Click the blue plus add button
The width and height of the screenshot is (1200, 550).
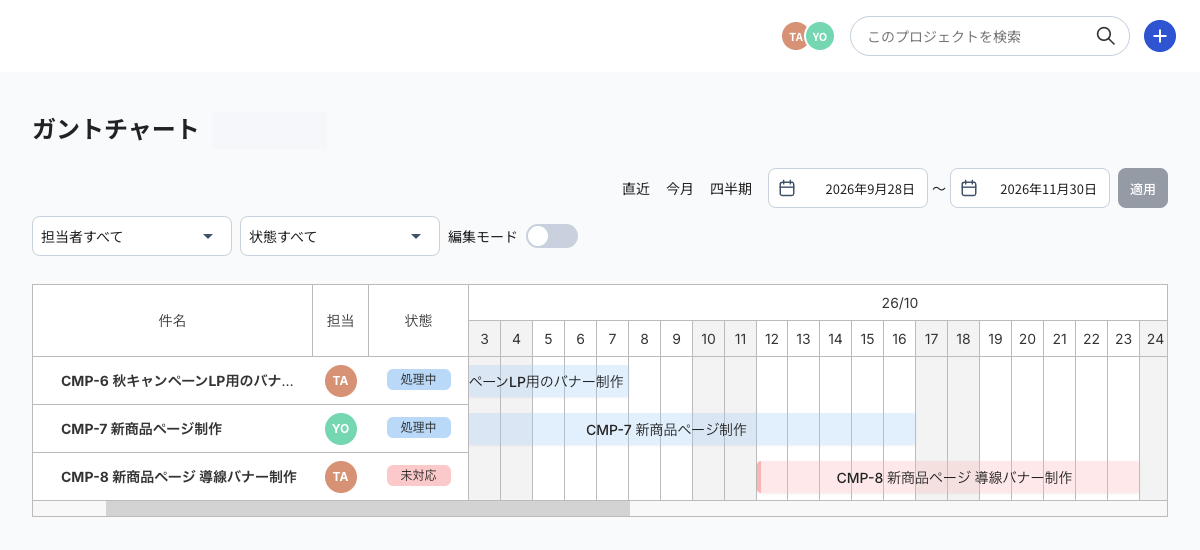(1160, 36)
